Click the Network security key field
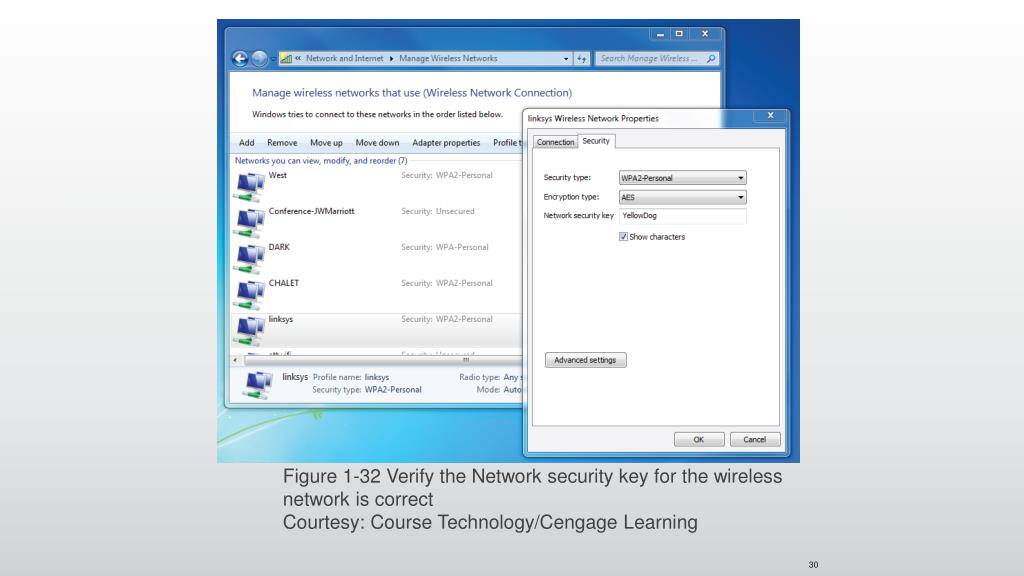The image size is (1024, 576). coord(682,216)
